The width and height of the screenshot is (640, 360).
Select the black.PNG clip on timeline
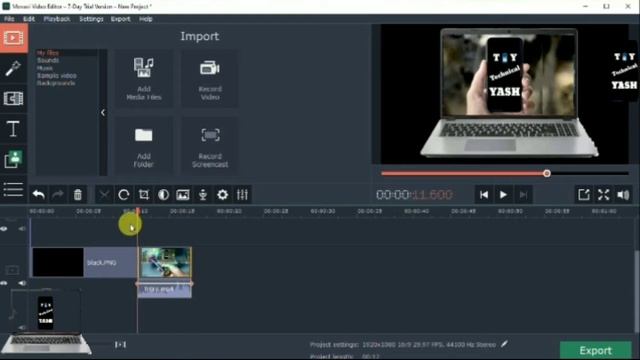point(84,262)
